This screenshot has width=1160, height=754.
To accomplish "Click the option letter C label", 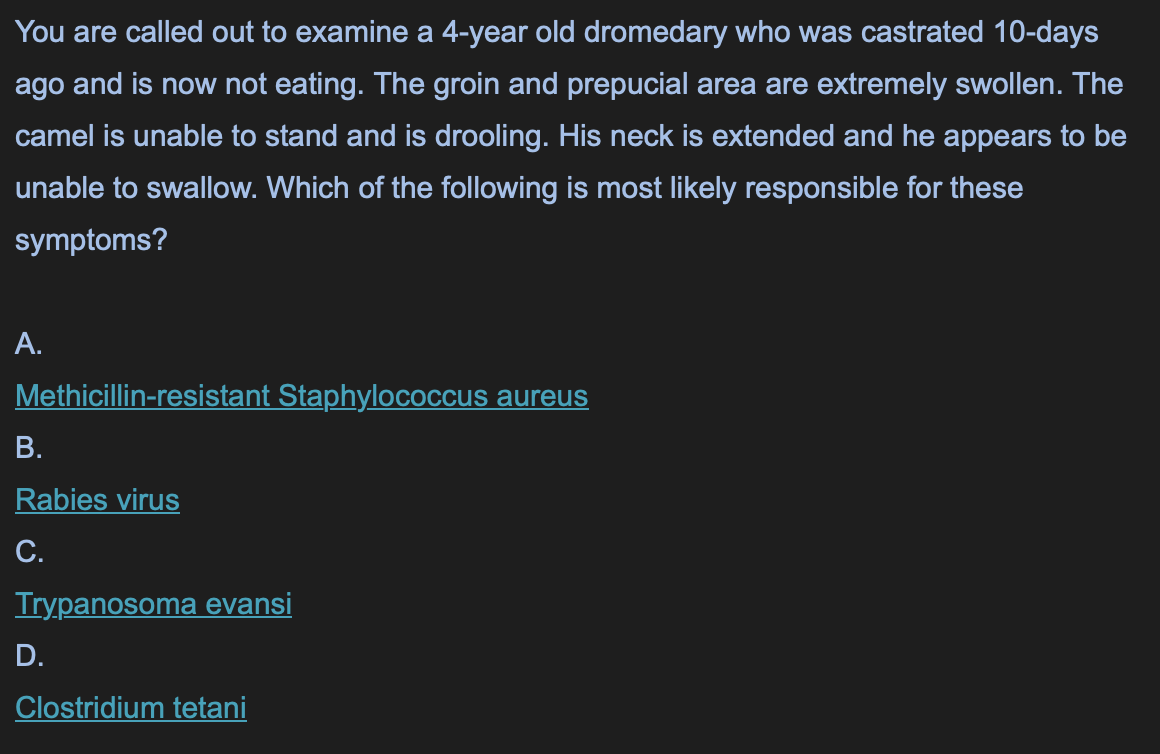I will 30,552.
